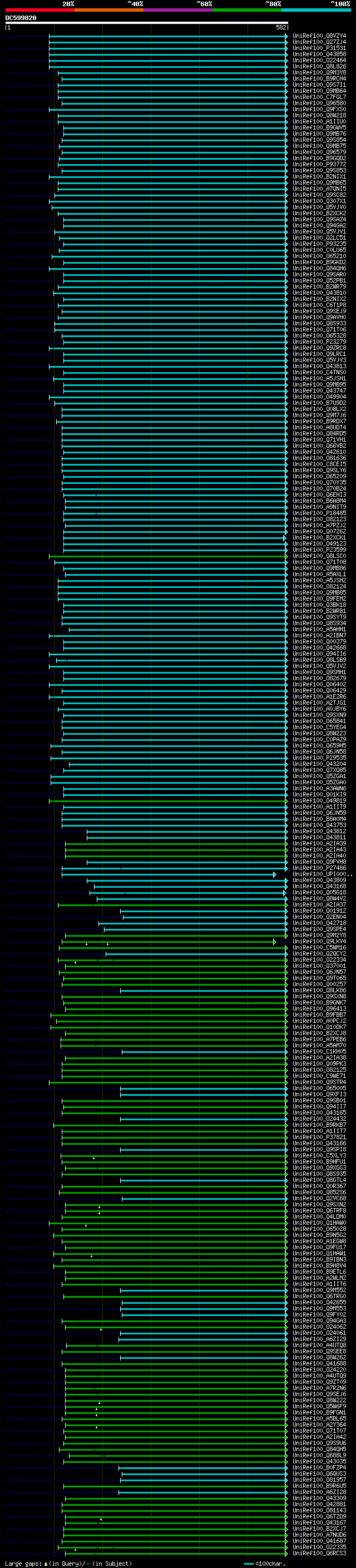The image size is (356, 1568).
Task: Click the hit label UniRef100_Q43309
Action: pyautogui.click(x=319, y=1498)
